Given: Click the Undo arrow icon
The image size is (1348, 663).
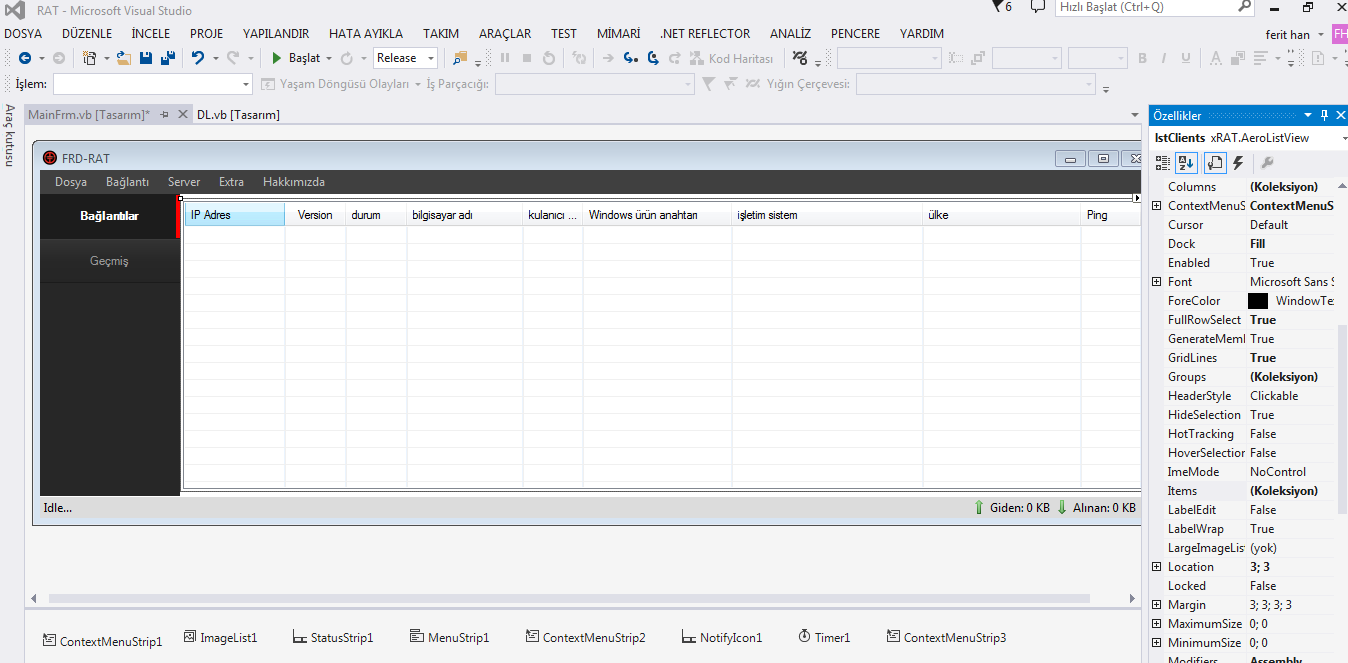Looking at the screenshot, I should click(198, 58).
